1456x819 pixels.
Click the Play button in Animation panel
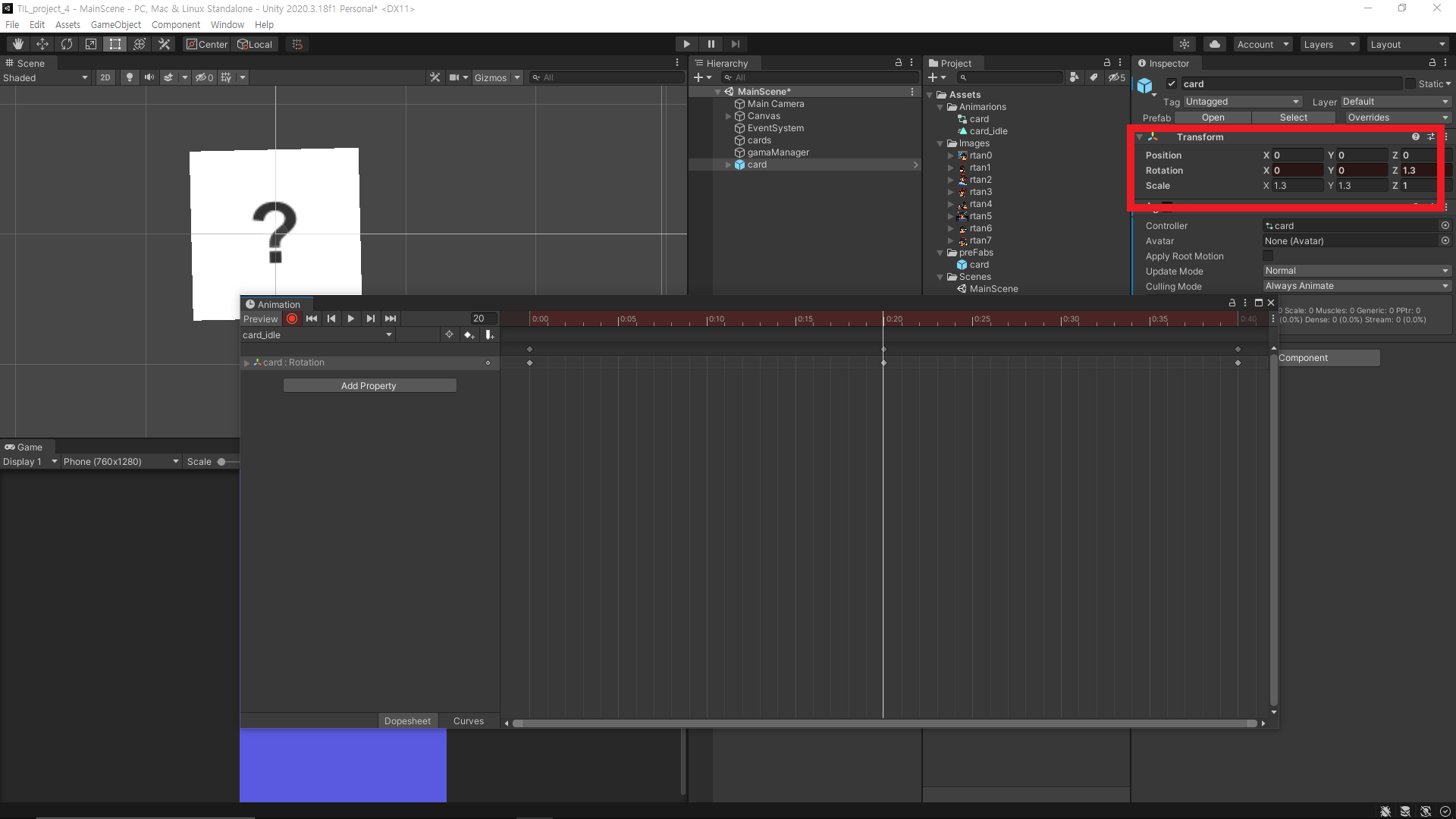coord(350,318)
